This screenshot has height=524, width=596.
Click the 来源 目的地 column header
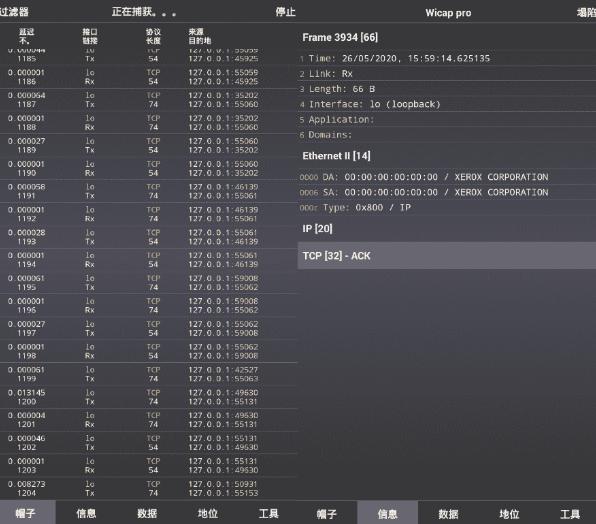[x=200, y=36]
